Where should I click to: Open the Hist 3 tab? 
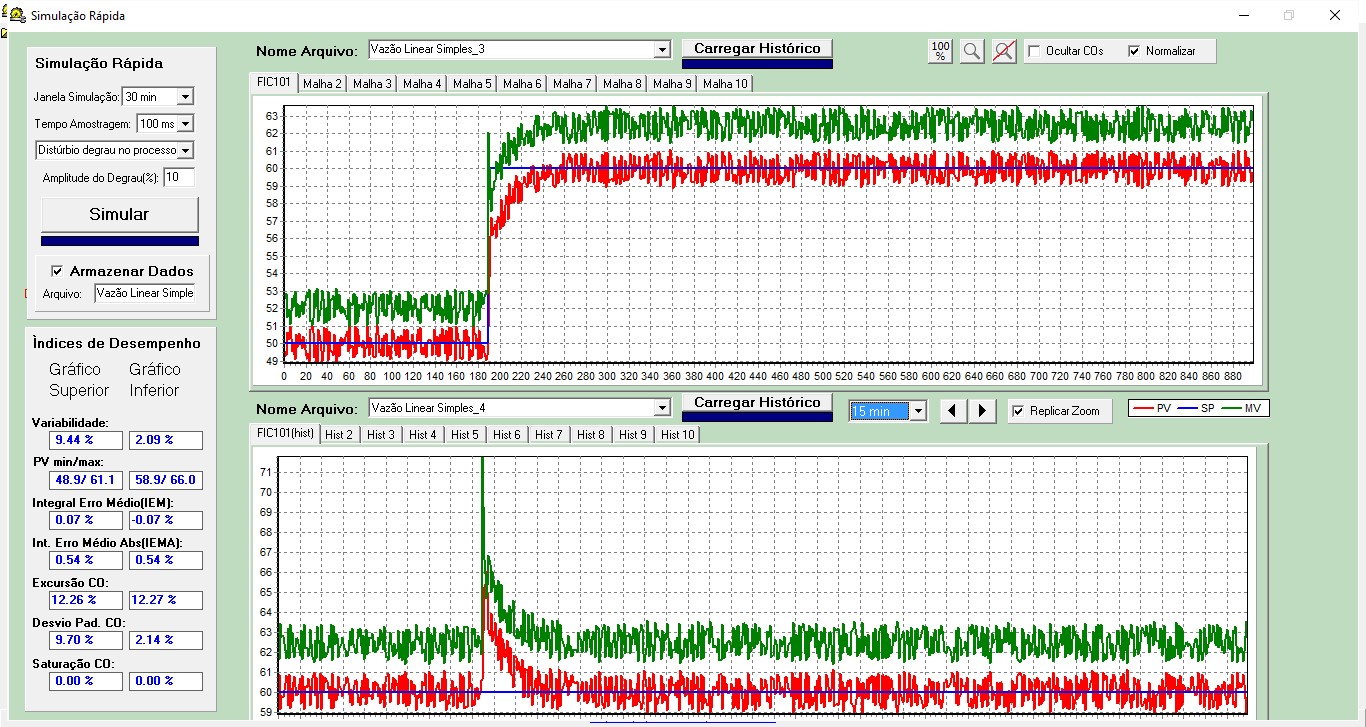pos(381,434)
